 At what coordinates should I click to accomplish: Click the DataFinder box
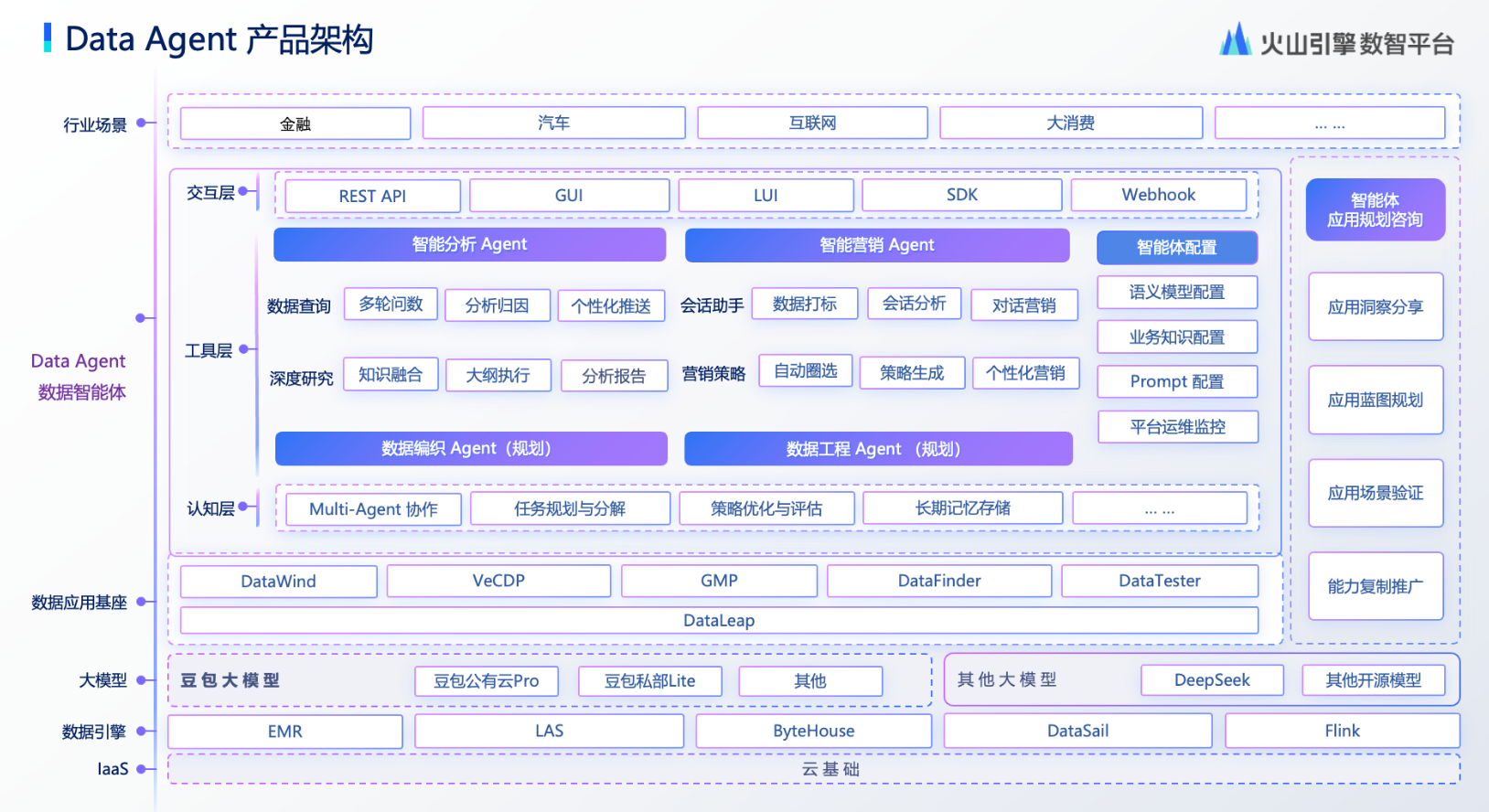pyautogui.click(x=939, y=581)
